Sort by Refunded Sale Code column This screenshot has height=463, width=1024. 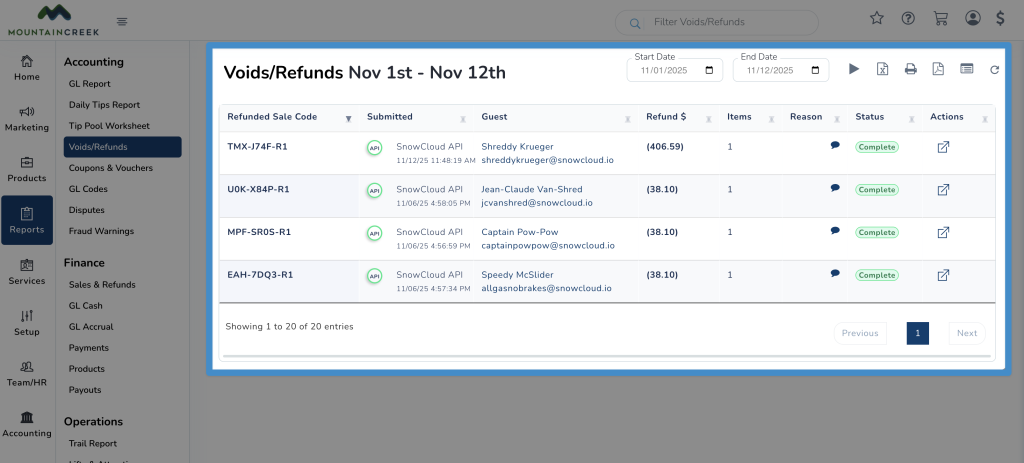click(x=348, y=118)
